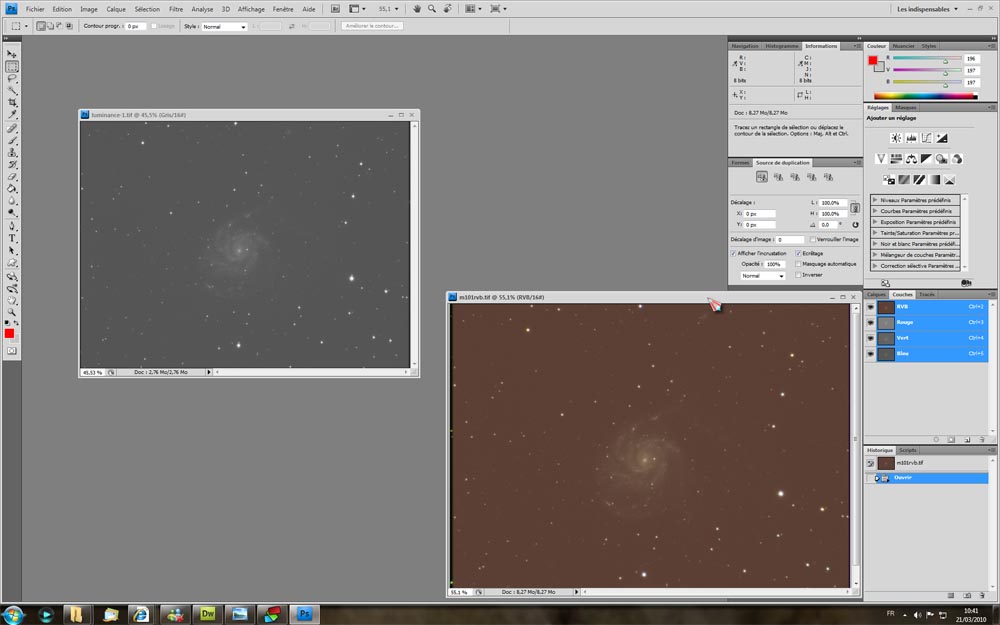The width and height of the screenshot is (1000, 625).
Task: Select the Horizontal Type tool
Action: coord(12,238)
